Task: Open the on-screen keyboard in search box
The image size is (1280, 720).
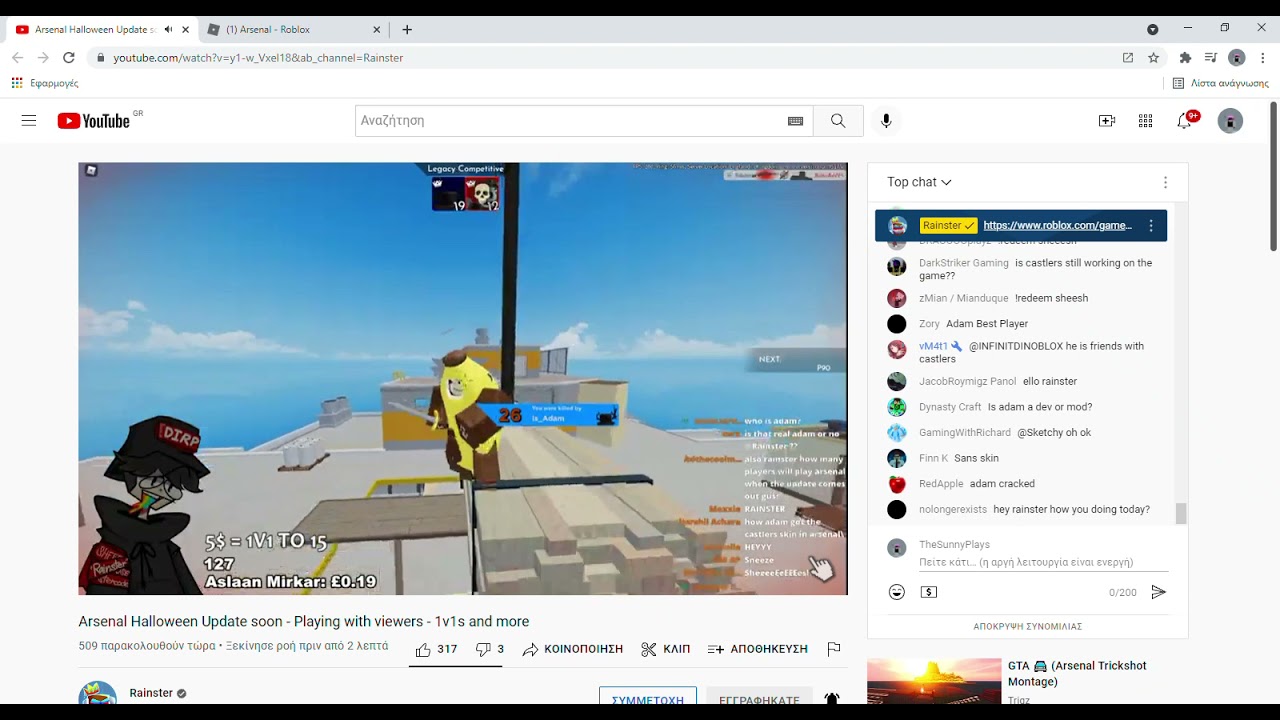Action: (x=795, y=121)
